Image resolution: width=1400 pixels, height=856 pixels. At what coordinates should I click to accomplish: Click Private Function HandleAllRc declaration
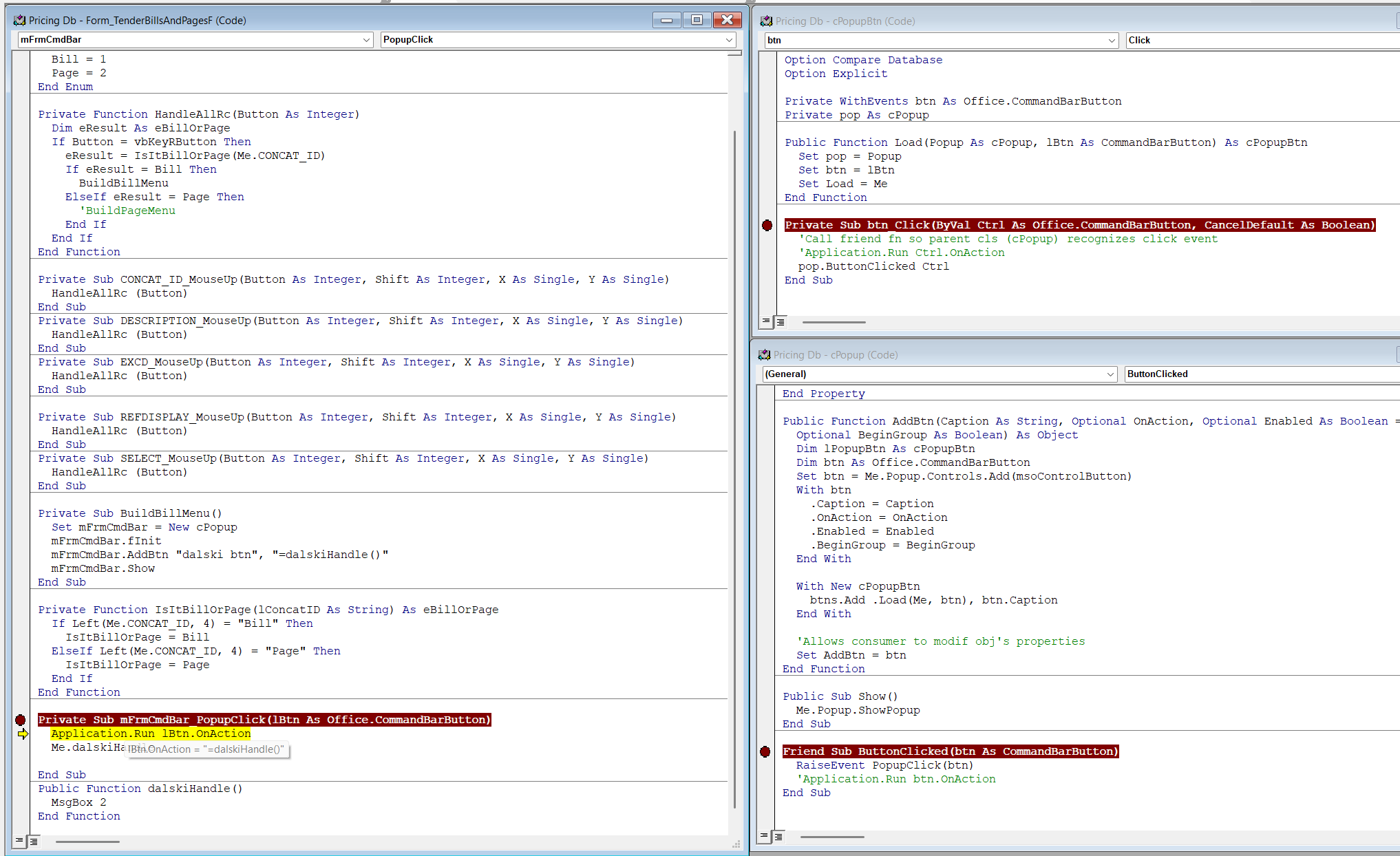[x=199, y=114]
